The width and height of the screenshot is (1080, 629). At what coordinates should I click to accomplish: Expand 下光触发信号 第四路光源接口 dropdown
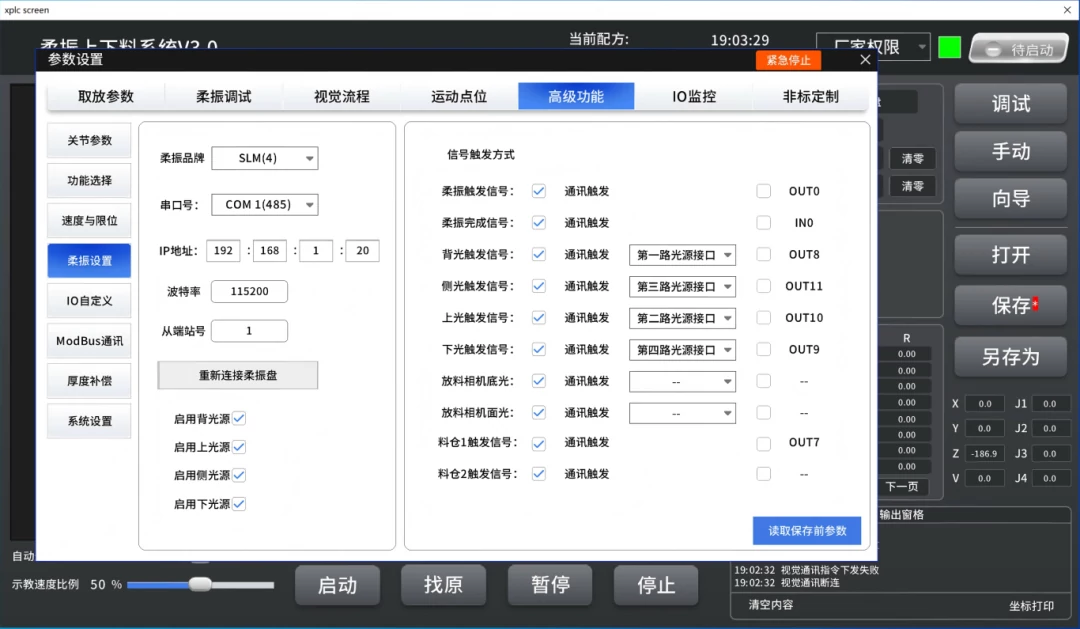click(683, 350)
